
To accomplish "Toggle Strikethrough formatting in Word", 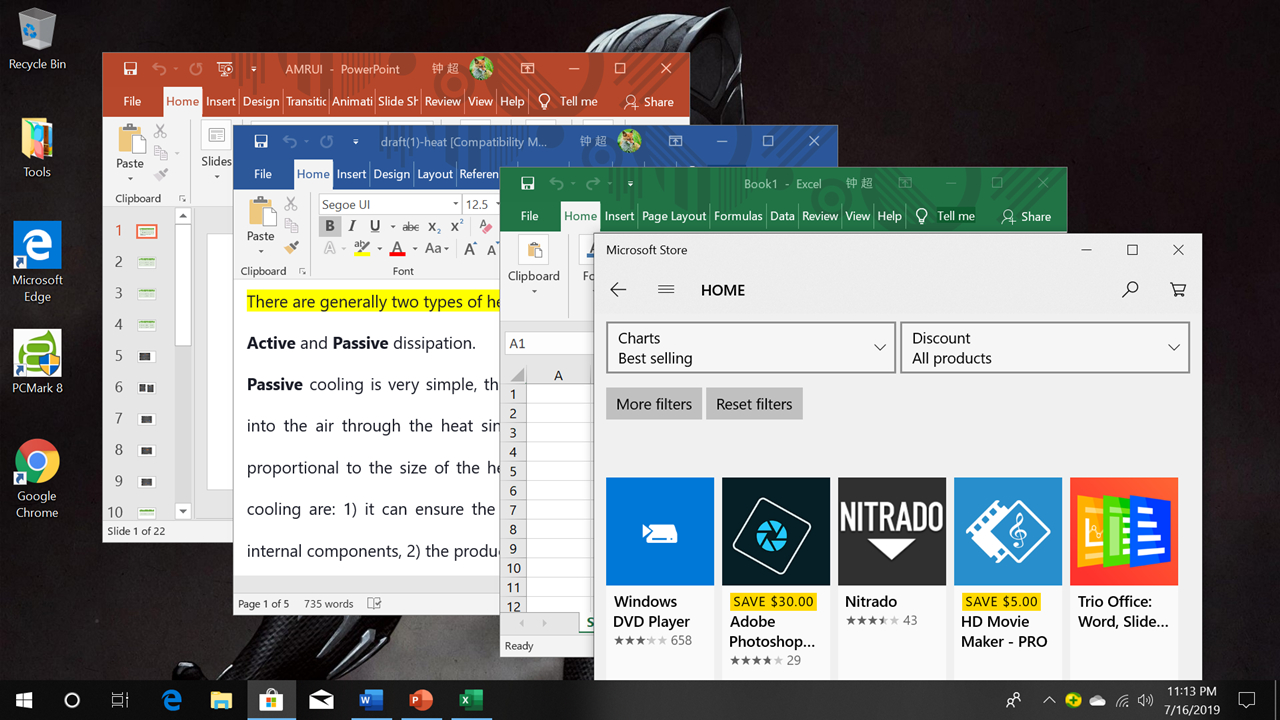I will click(x=410, y=226).
